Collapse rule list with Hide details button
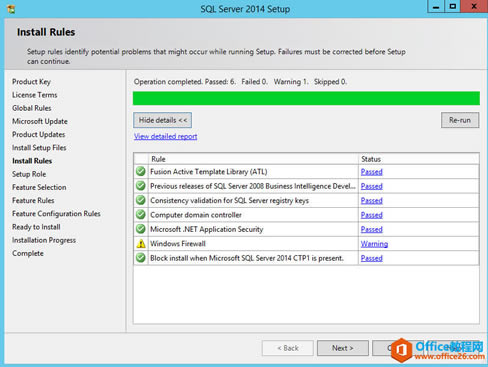Image resolution: width=488 pixels, height=367 pixels. [x=162, y=120]
